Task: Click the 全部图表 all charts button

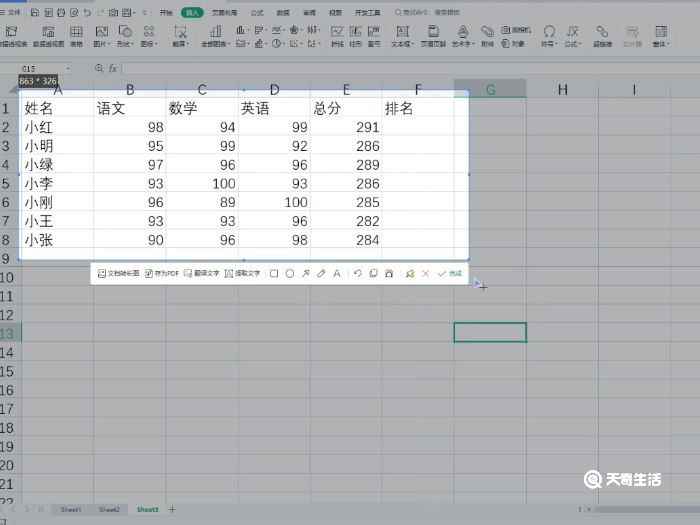Action: [x=215, y=36]
